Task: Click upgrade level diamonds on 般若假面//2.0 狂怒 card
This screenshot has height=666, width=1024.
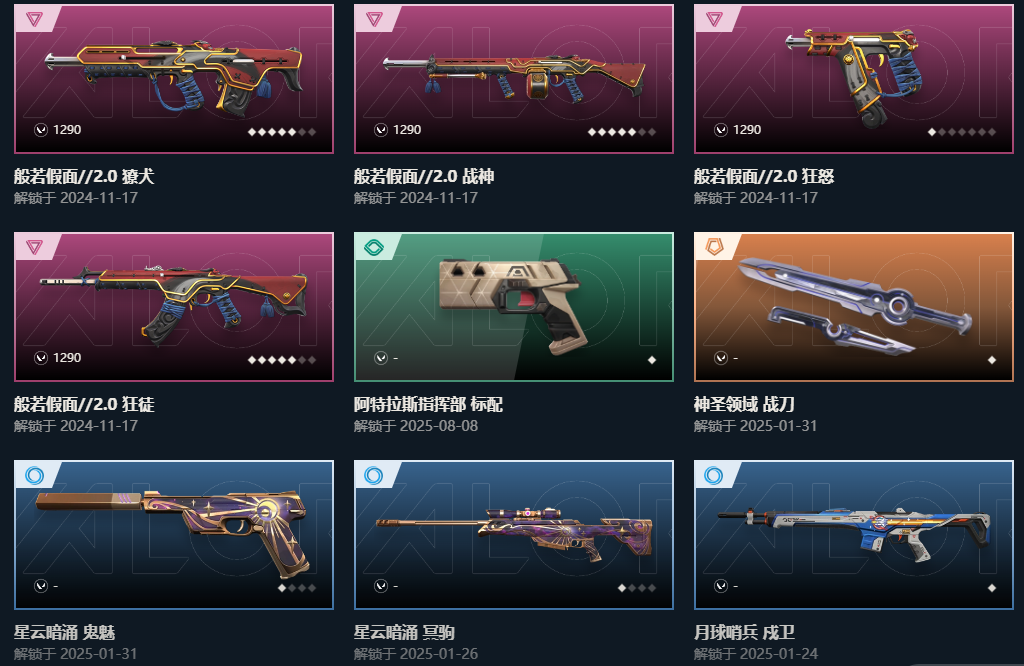Action: coord(961,132)
